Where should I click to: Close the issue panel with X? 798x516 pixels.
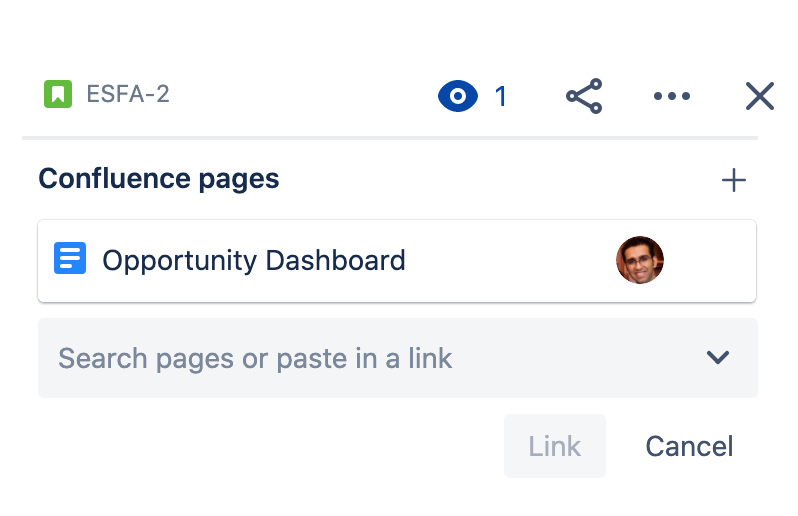(760, 96)
